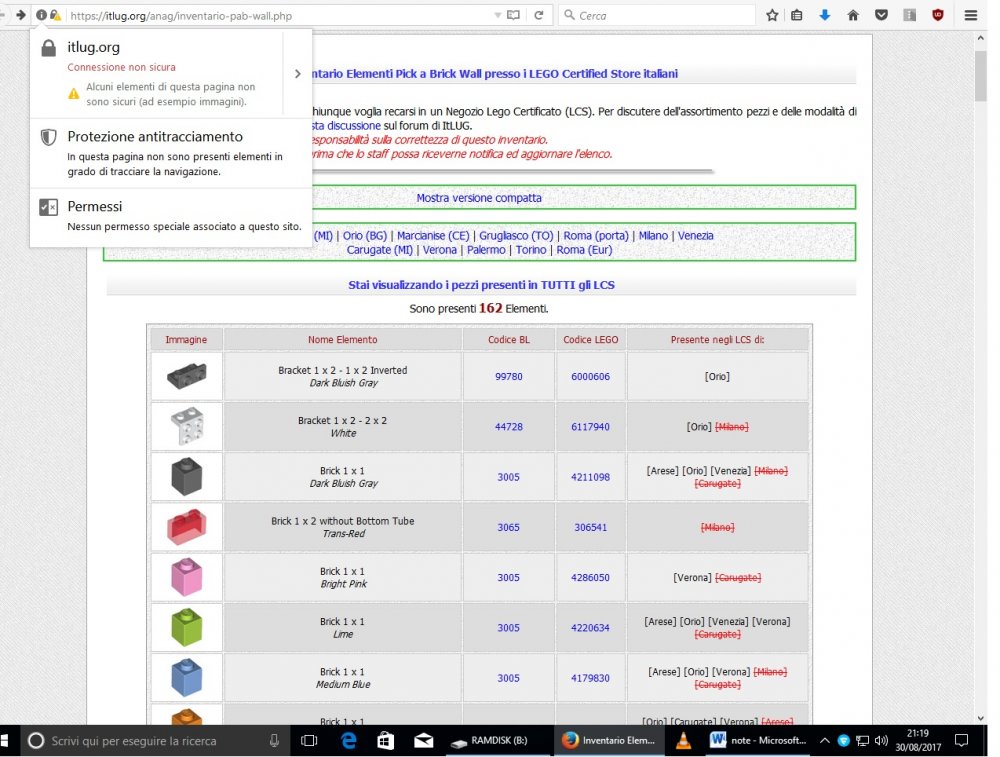This screenshot has width=1000, height=757.
Task: Open the Carugate (MI) store link
Action: tap(379, 250)
